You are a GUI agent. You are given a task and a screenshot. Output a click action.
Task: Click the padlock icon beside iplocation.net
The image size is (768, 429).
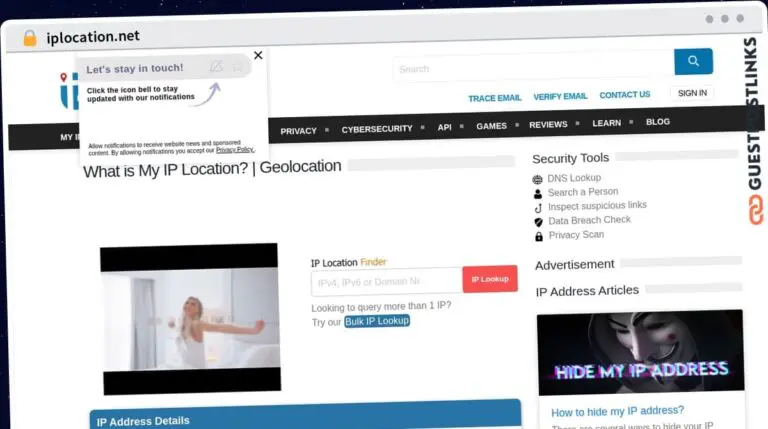[30, 38]
